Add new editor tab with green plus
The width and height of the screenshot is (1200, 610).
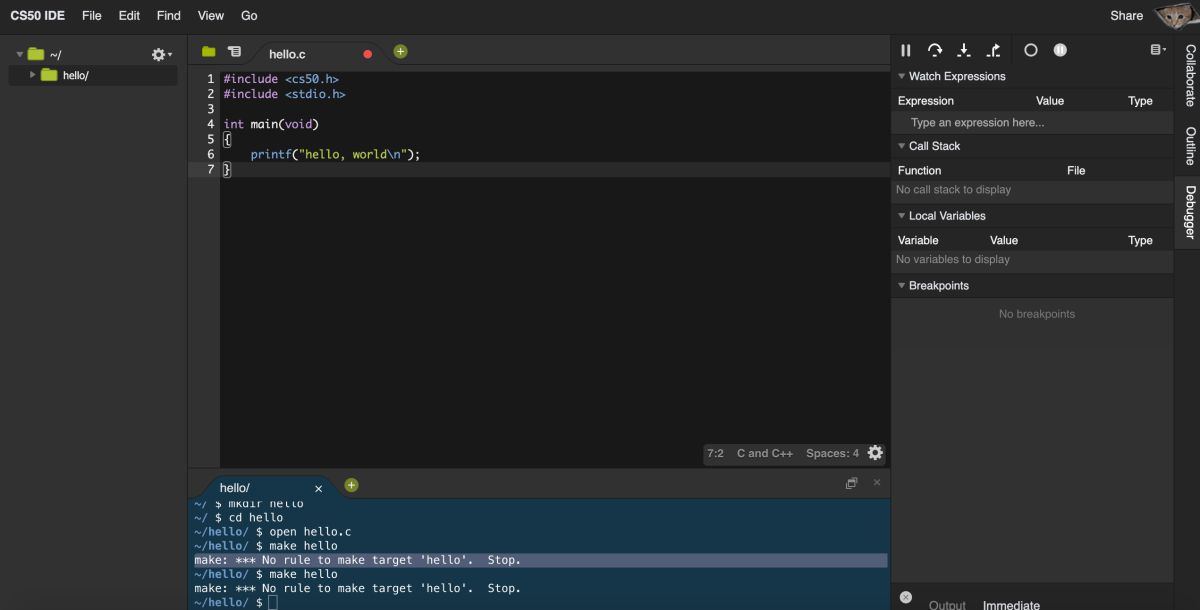click(x=400, y=51)
